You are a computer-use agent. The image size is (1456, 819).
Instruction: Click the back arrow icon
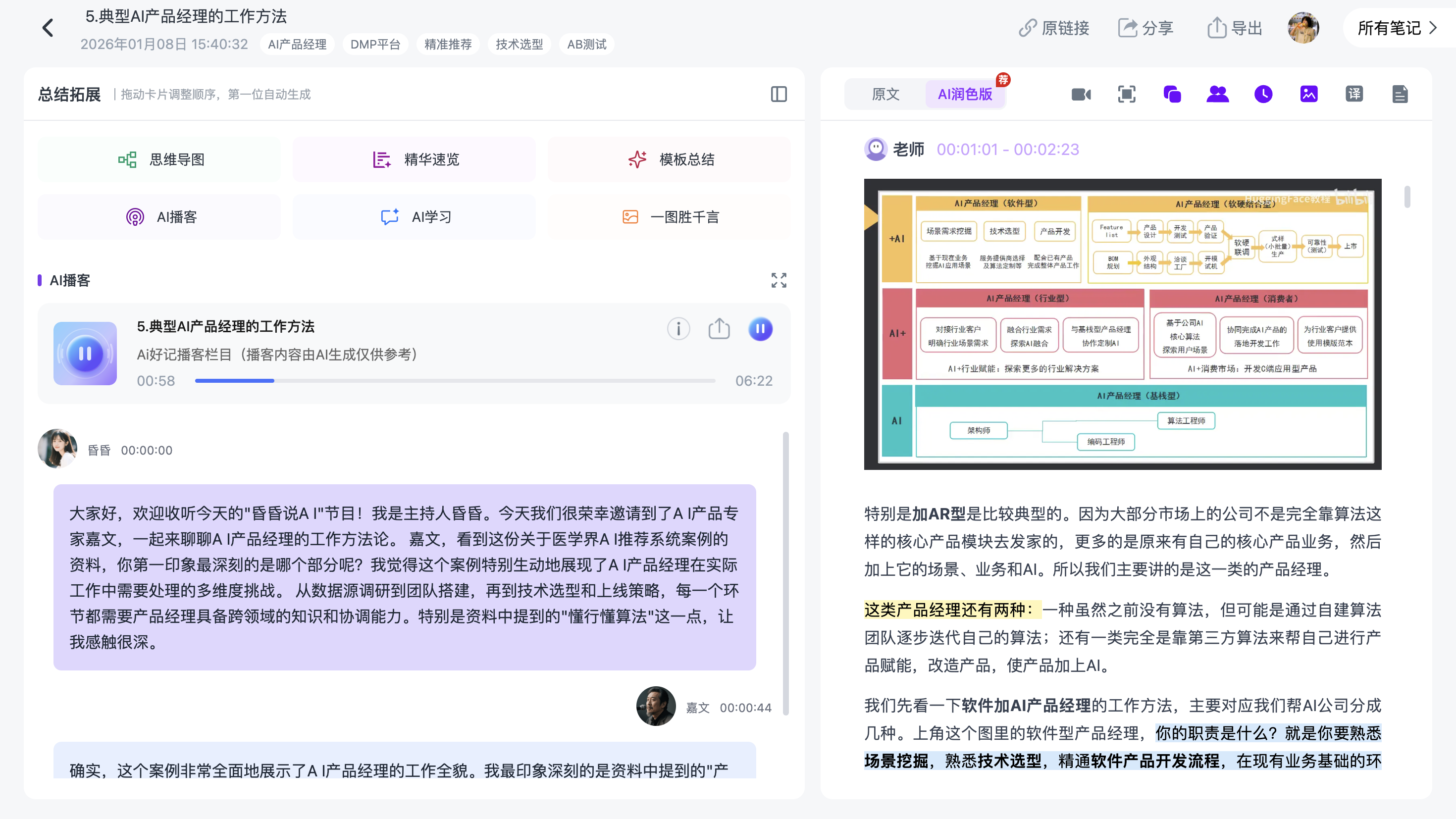click(x=48, y=28)
